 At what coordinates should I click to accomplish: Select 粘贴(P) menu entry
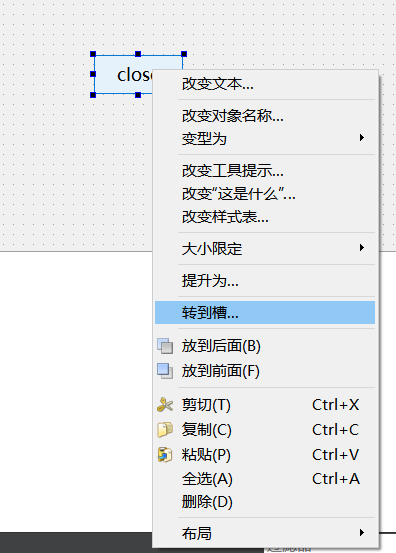pos(265,455)
